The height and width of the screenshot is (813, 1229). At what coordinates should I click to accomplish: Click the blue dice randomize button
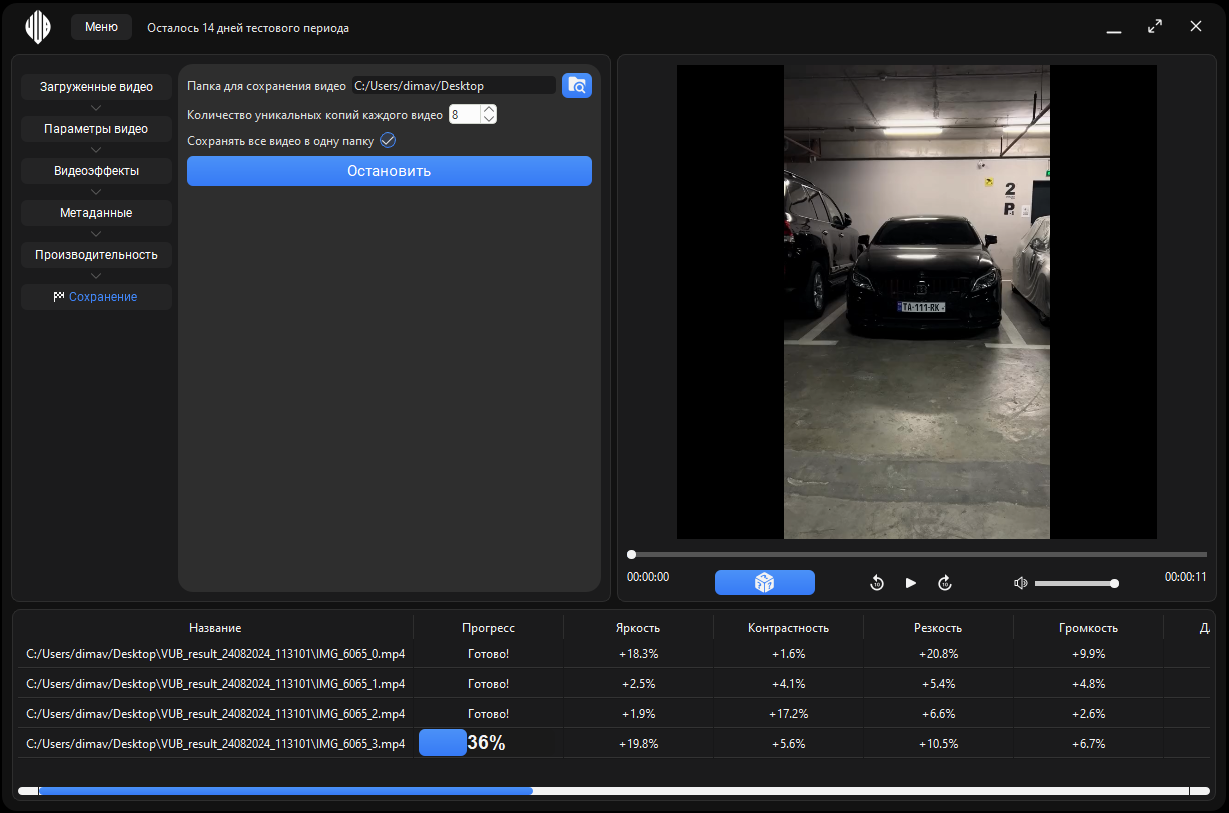pyautogui.click(x=764, y=583)
